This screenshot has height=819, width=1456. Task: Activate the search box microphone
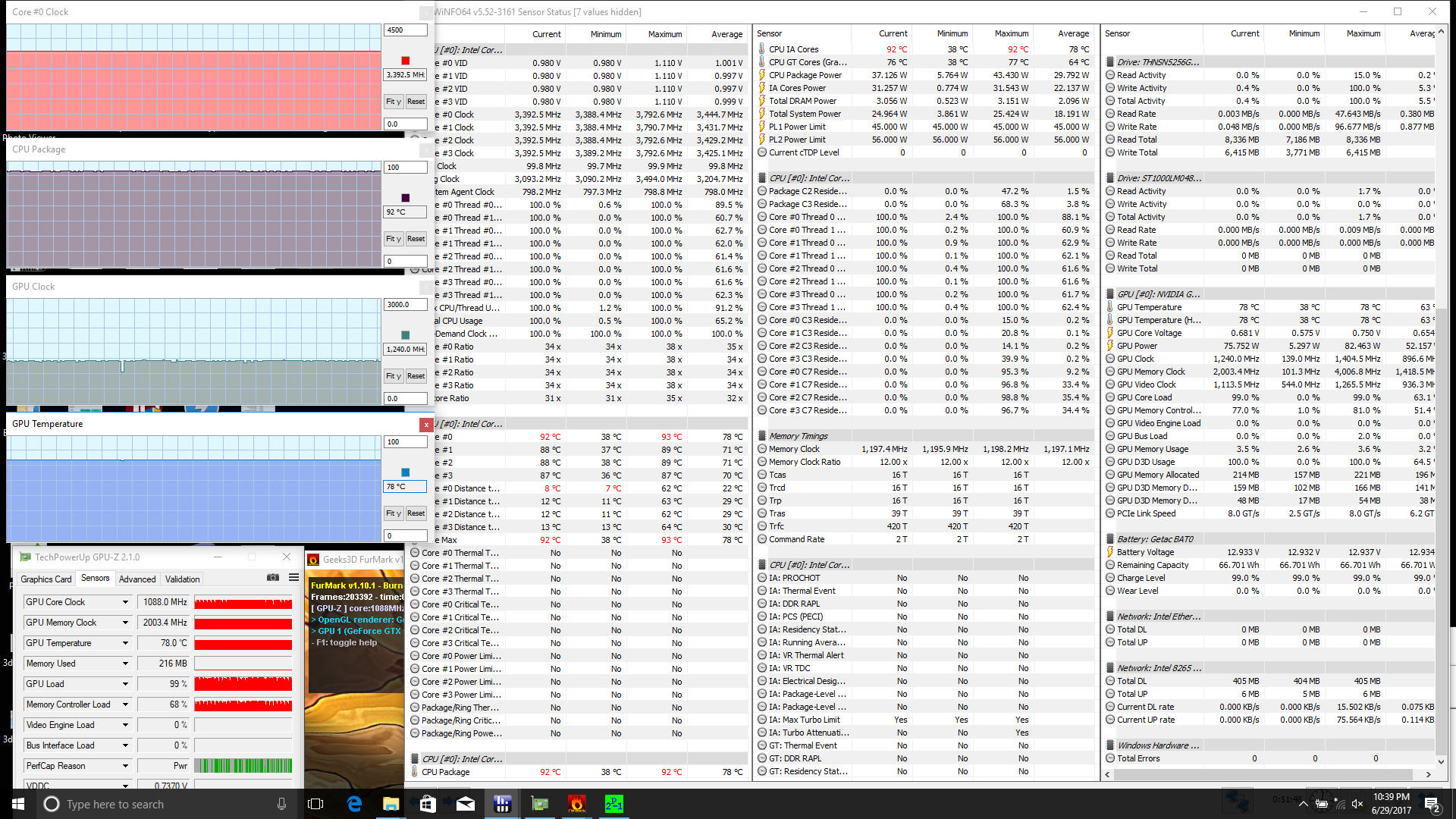tap(282, 804)
